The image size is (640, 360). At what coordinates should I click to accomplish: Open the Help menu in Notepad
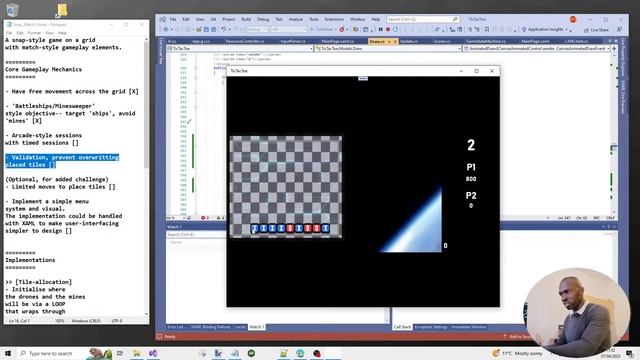point(62,33)
